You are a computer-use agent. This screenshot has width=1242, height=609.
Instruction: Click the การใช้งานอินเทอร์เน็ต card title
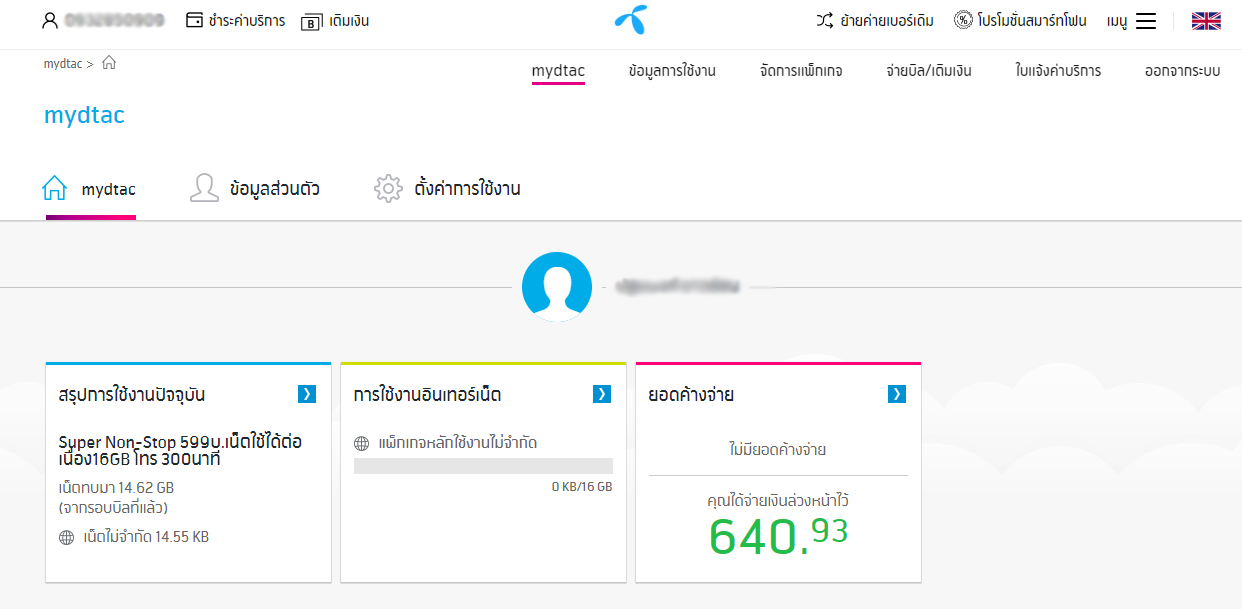point(428,395)
